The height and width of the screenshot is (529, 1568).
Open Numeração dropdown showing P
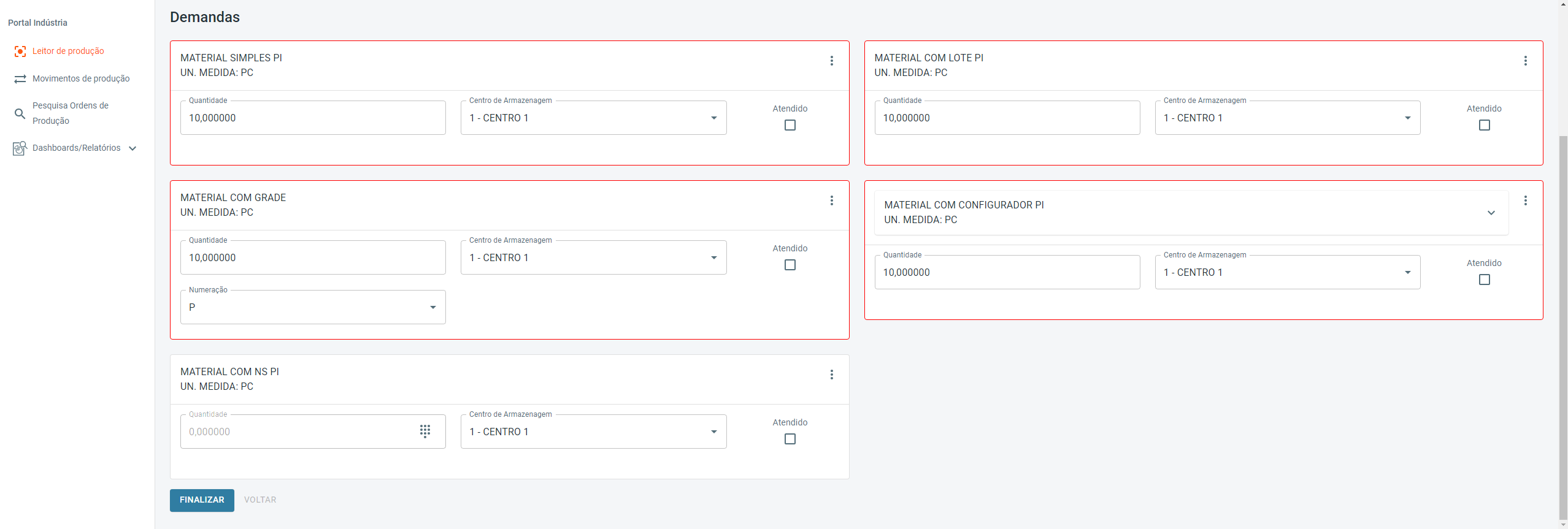[313, 307]
